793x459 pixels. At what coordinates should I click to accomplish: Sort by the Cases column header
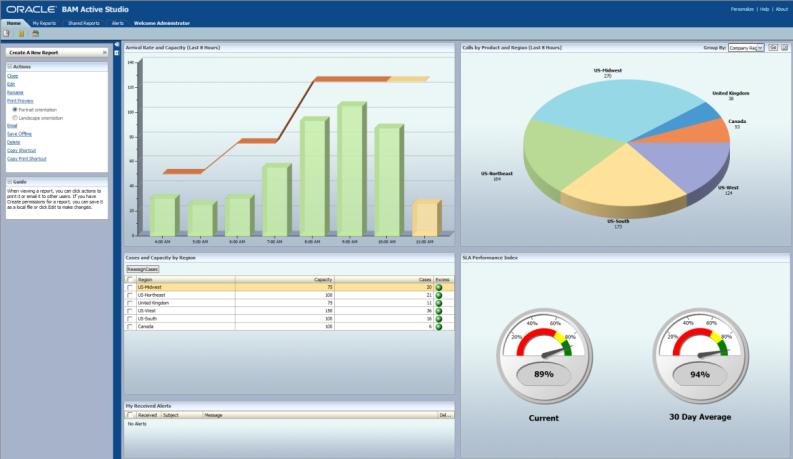(x=383, y=280)
